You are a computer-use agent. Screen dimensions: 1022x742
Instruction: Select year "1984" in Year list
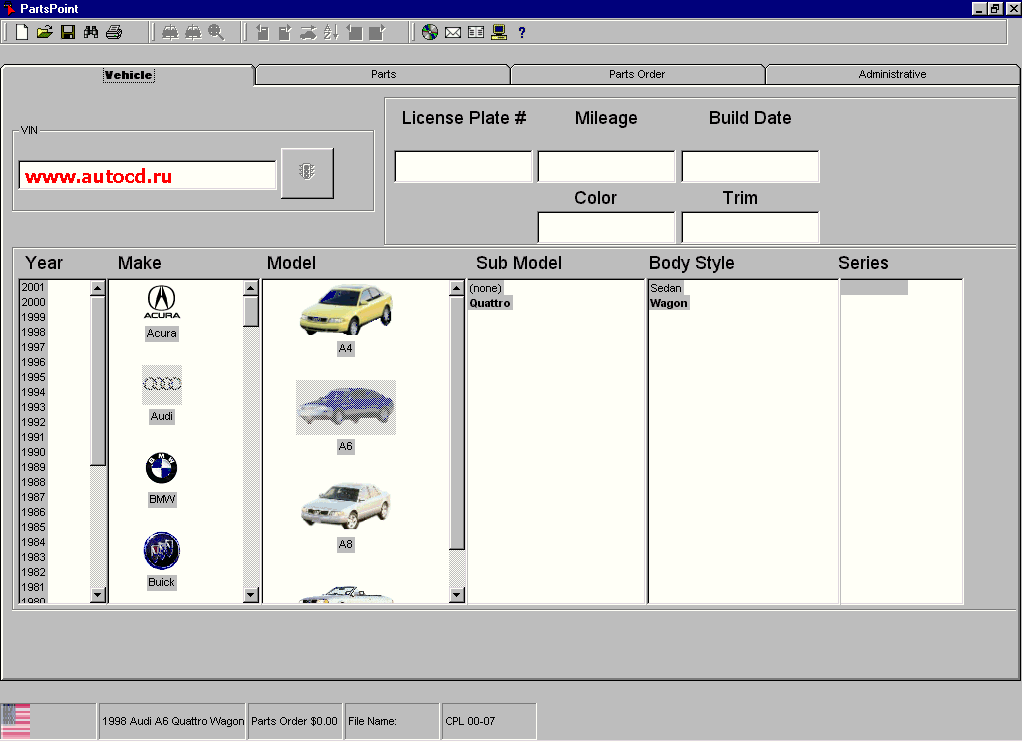pos(33,542)
